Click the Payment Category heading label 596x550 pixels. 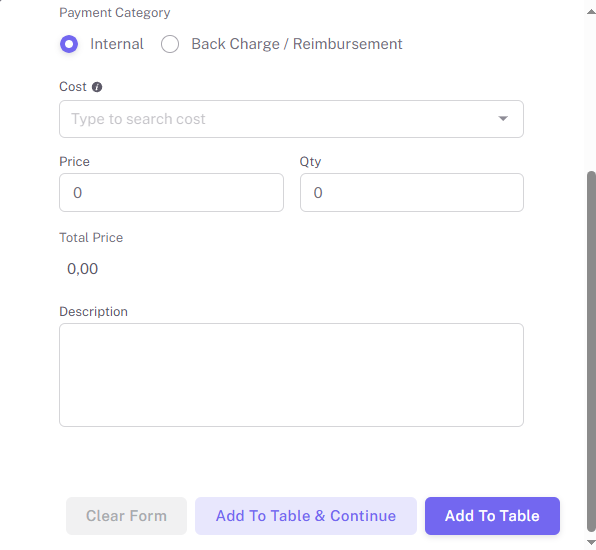(x=115, y=13)
